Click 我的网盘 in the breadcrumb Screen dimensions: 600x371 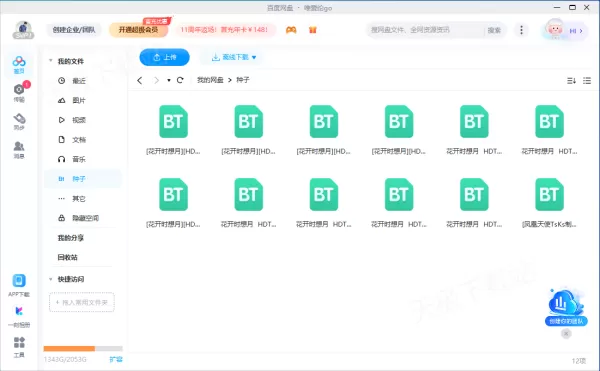pyautogui.click(x=210, y=80)
